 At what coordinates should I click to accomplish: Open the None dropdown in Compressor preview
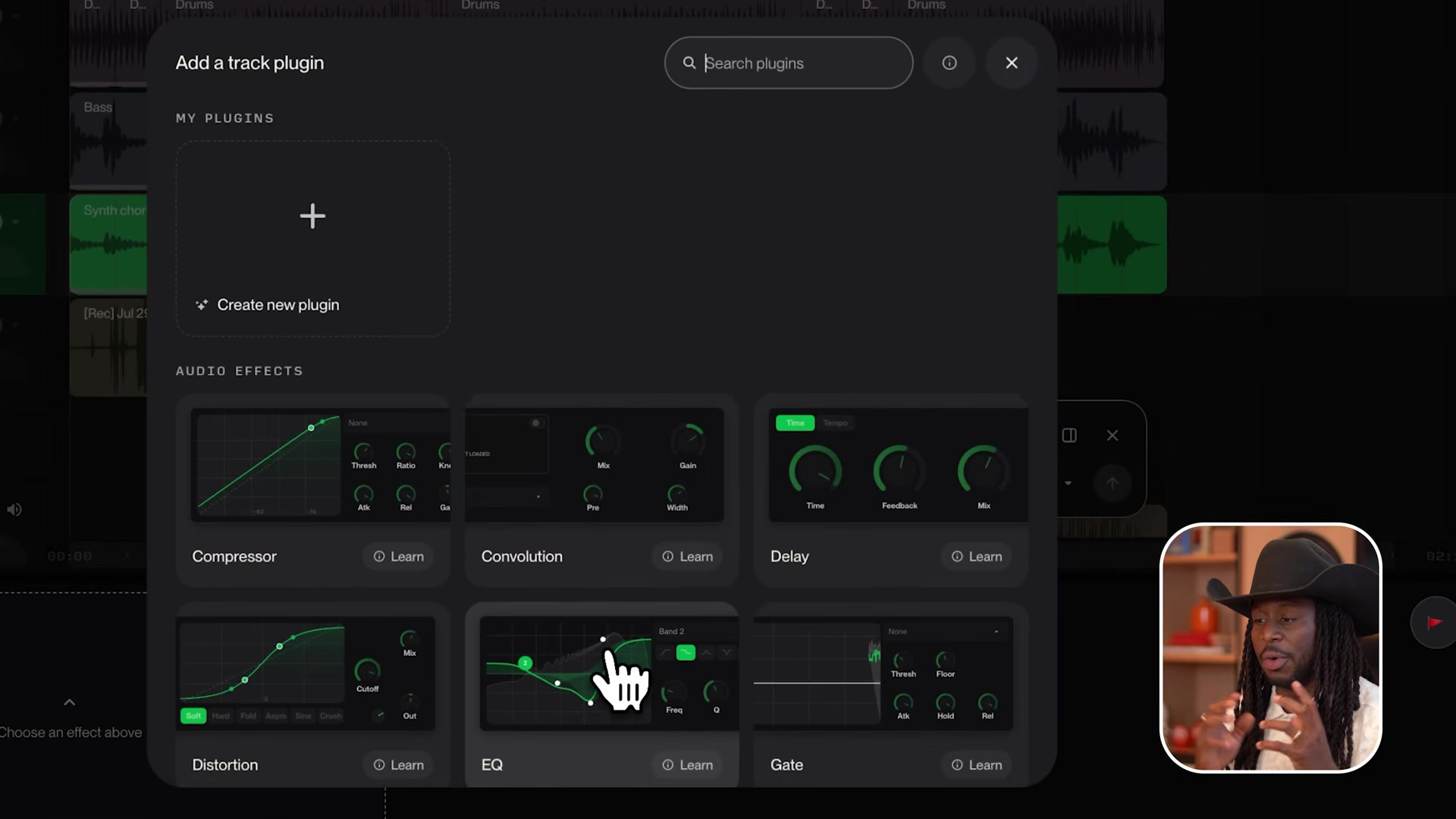(398, 423)
